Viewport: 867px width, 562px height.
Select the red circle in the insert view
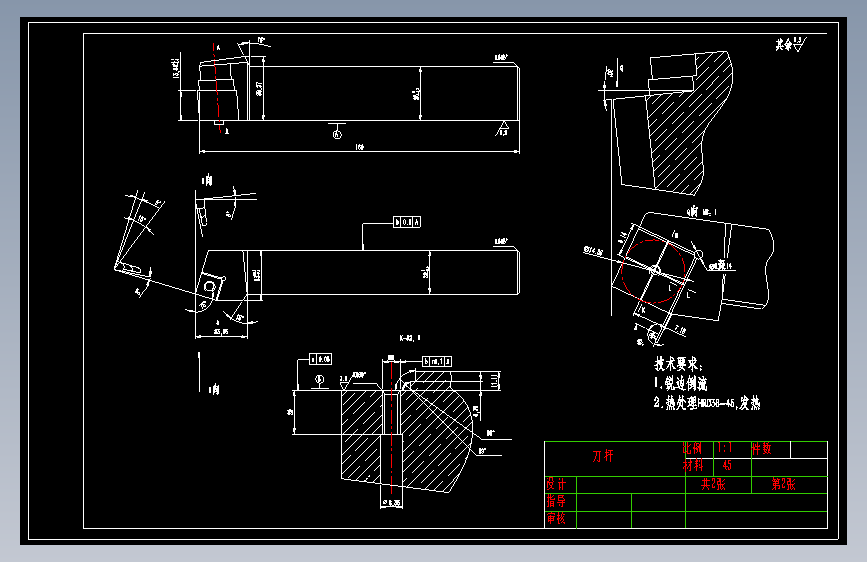click(654, 271)
